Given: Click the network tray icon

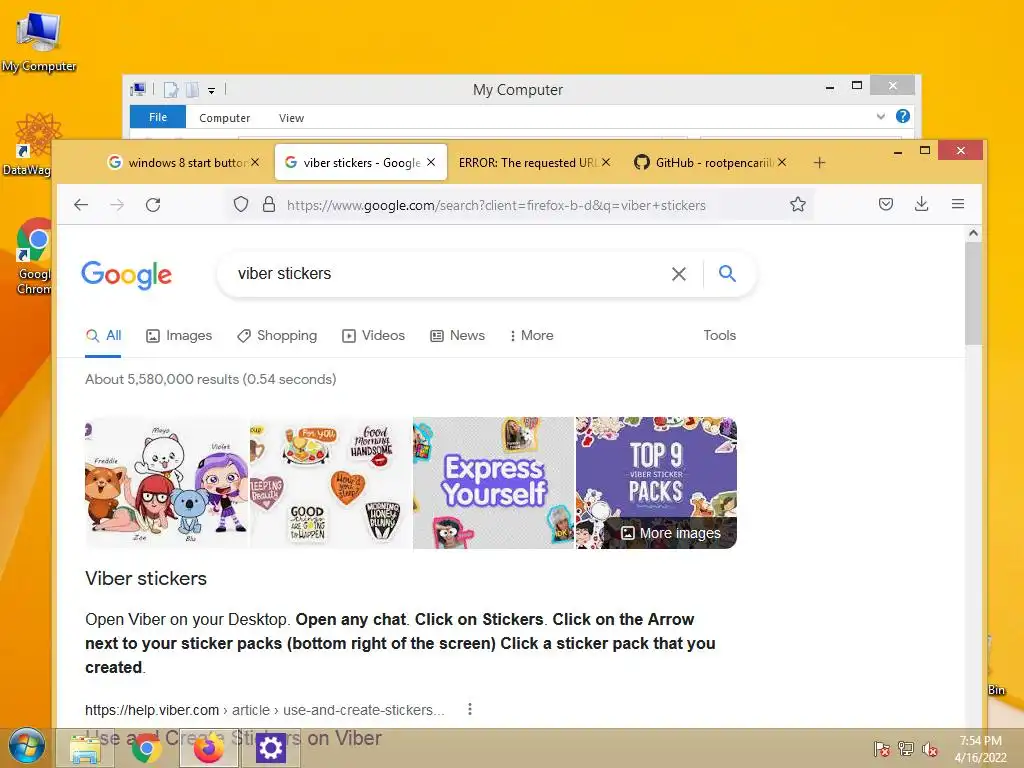Looking at the screenshot, I should coord(906,749).
